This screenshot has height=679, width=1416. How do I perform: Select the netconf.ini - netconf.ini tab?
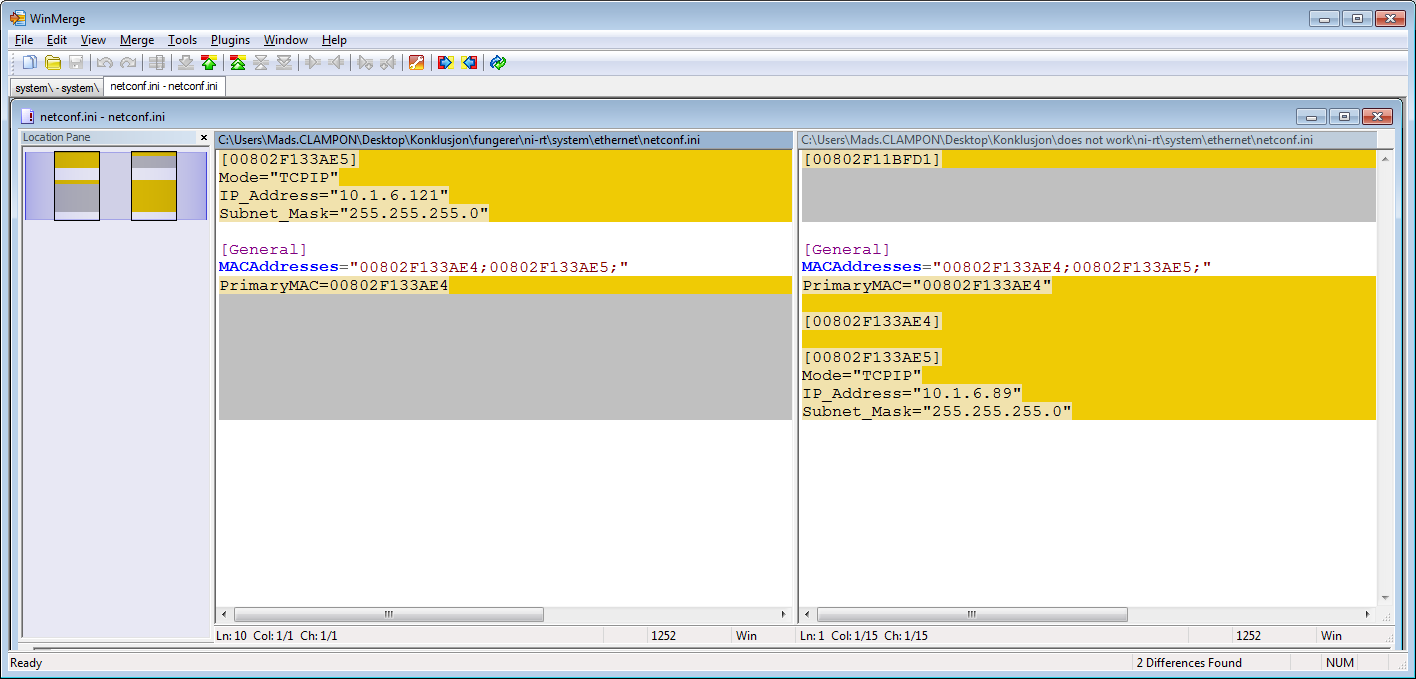tap(164, 86)
